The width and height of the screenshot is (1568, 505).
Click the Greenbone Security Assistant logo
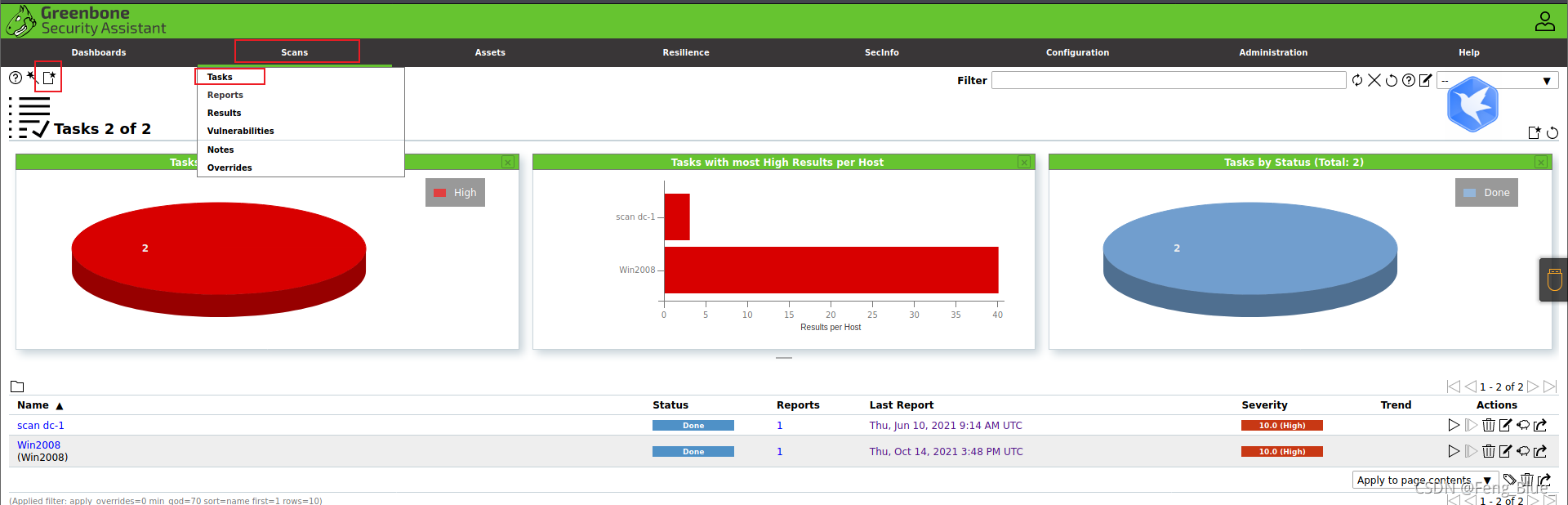coord(86,20)
